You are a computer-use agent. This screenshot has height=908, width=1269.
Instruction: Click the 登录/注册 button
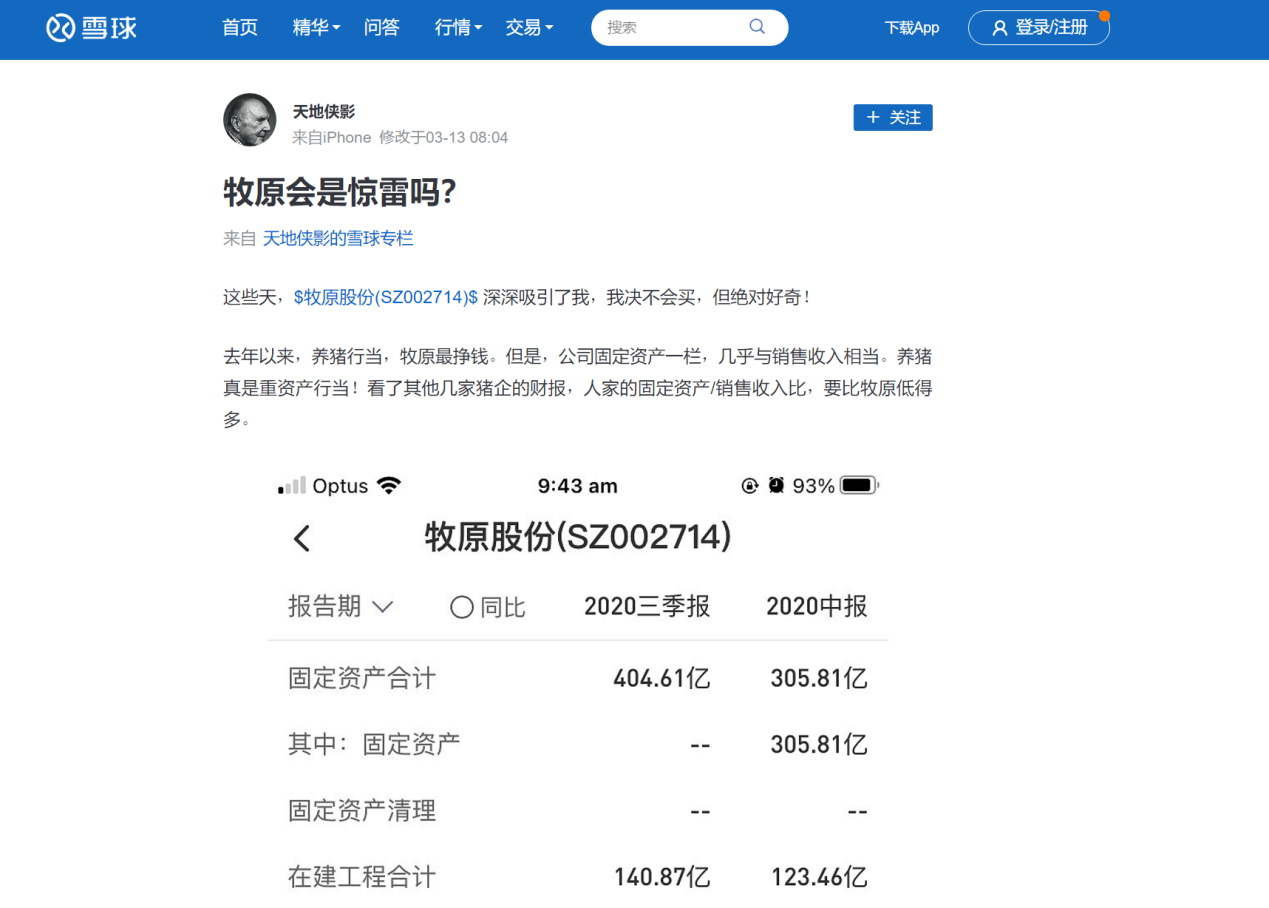pos(1039,28)
